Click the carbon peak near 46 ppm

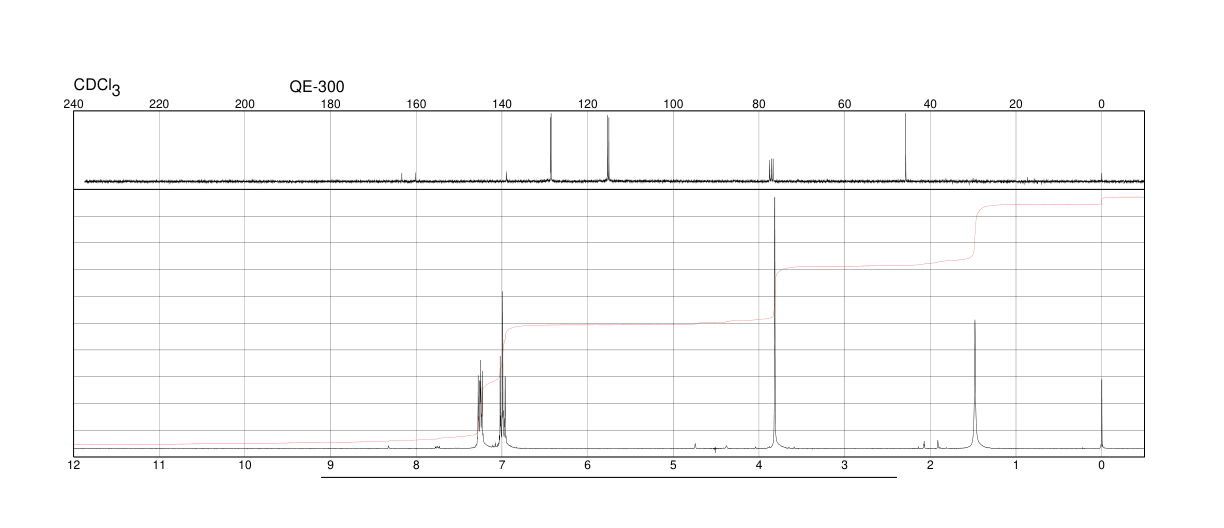coord(905,147)
